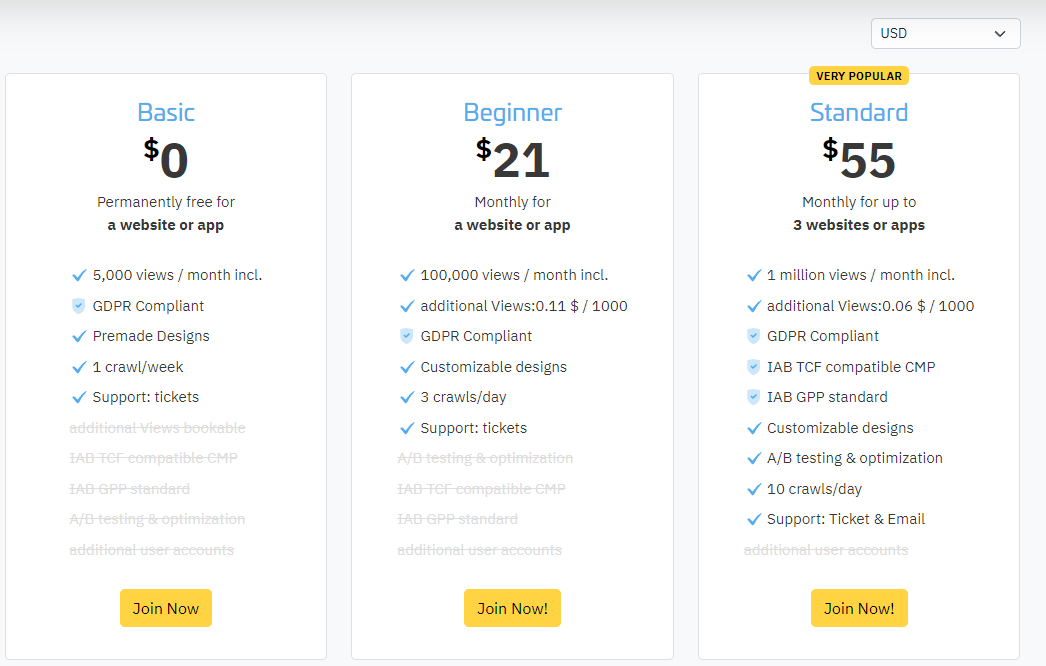Click the IAB GPP standard shield icon in Standard

754,397
